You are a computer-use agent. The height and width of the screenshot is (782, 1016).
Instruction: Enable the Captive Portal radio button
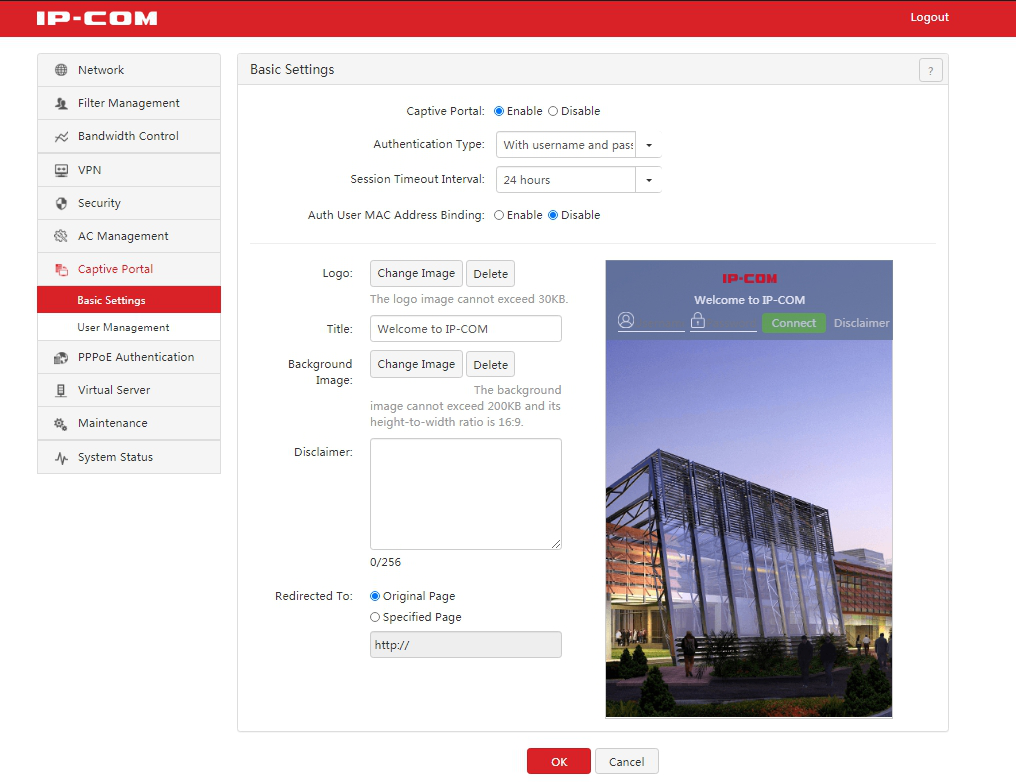[x=499, y=111]
